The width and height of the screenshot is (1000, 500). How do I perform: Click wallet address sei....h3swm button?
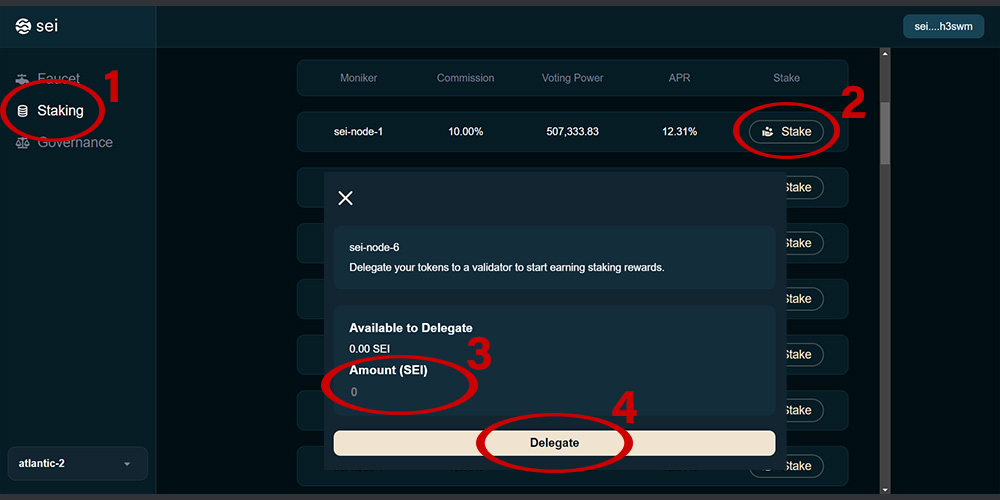pyautogui.click(x=943, y=27)
